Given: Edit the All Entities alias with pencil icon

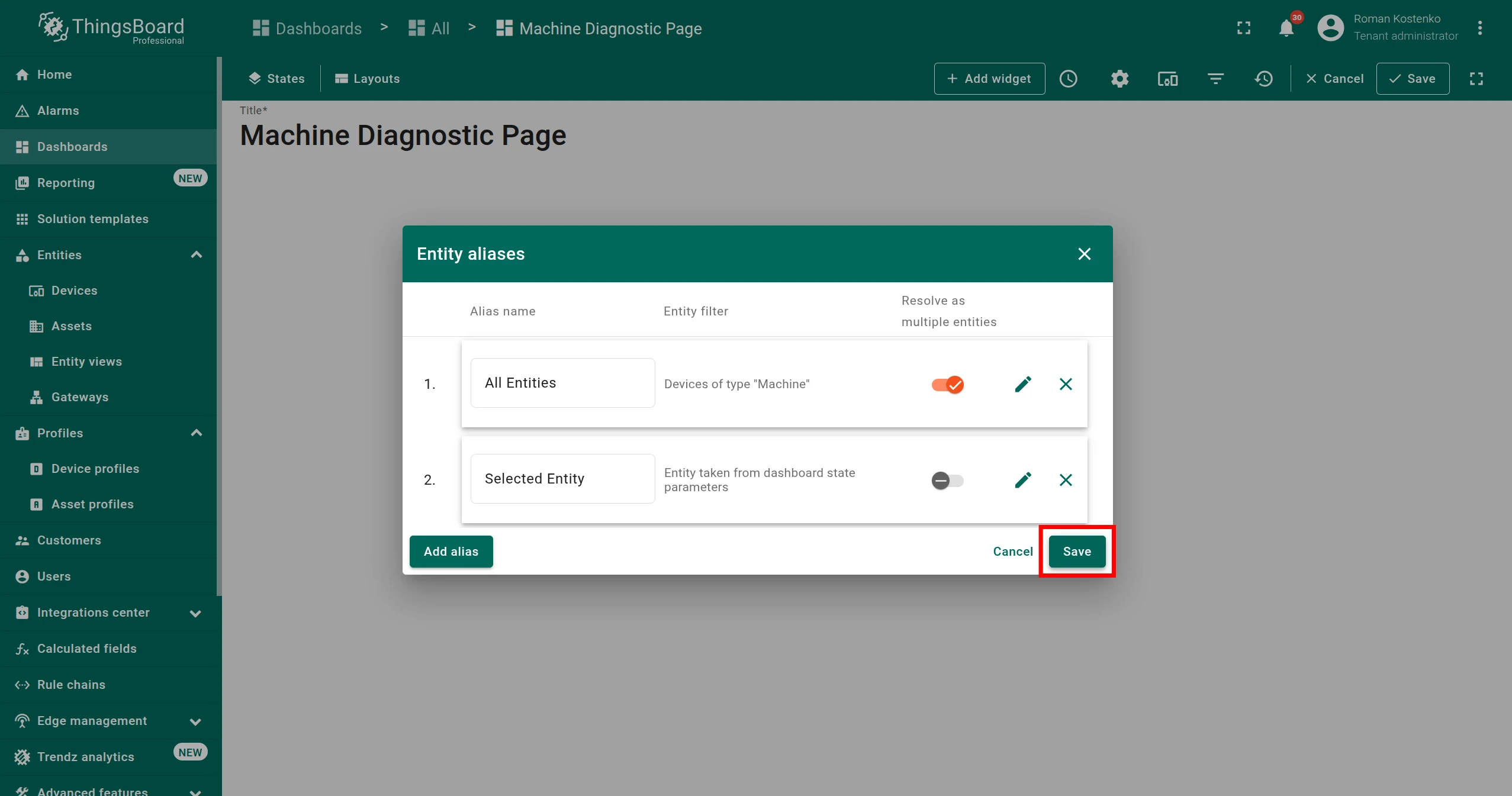Looking at the screenshot, I should pyautogui.click(x=1023, y=384).
